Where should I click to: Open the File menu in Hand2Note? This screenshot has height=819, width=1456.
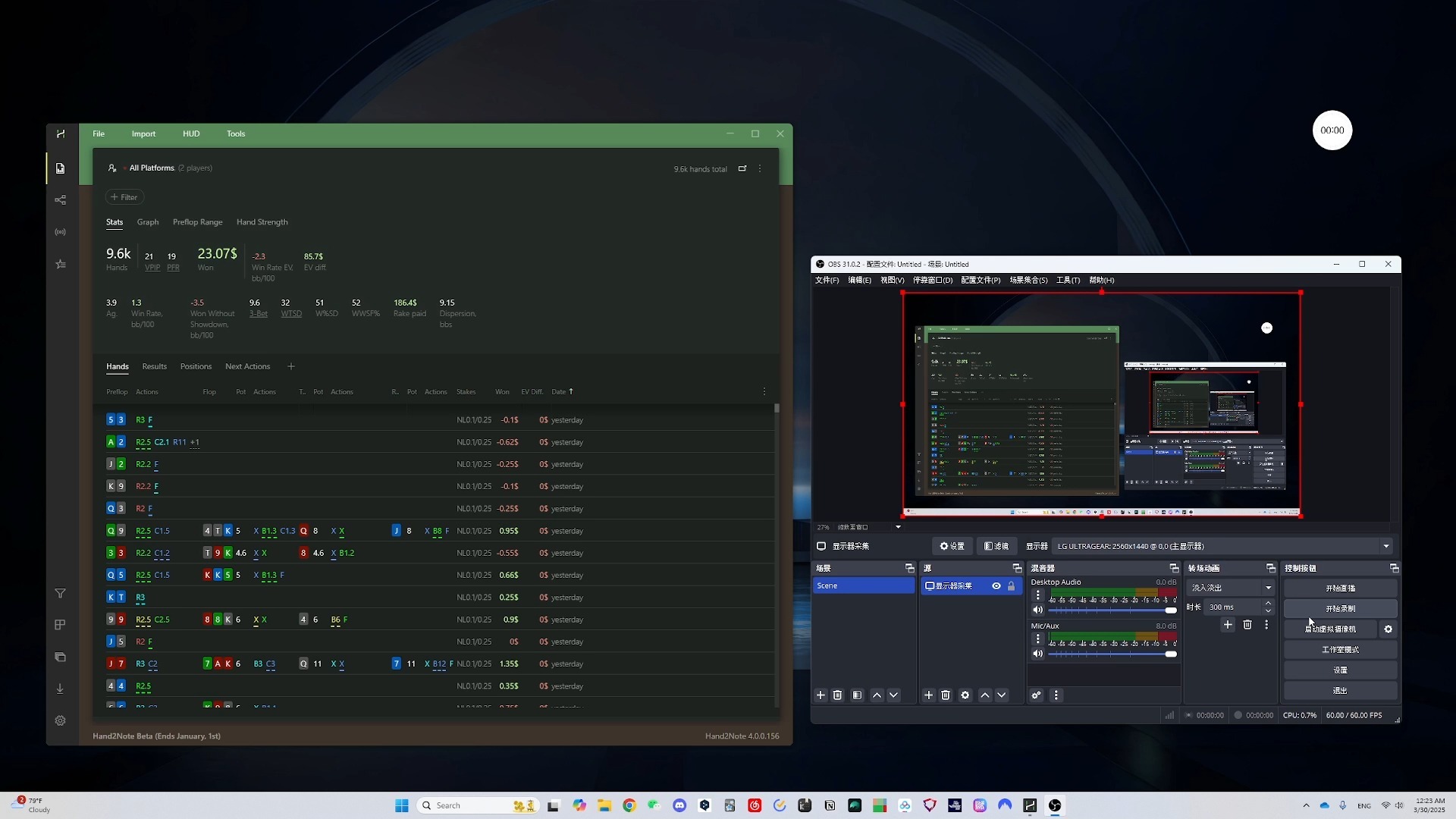tap(99, 133)
